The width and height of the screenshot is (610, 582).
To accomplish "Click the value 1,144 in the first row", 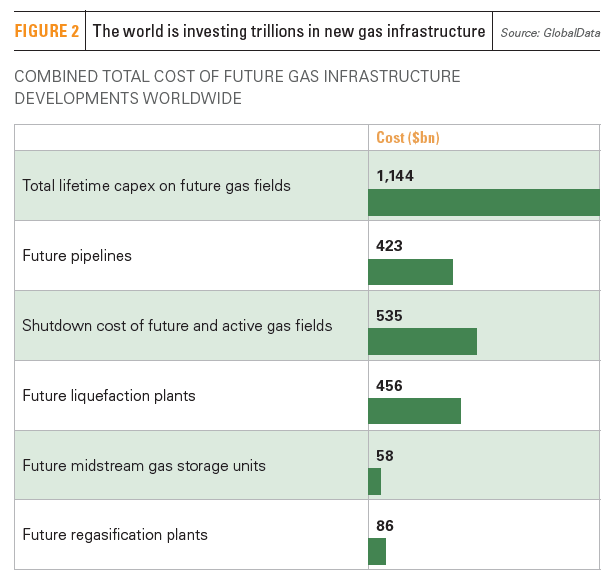I will pos(395,175).
